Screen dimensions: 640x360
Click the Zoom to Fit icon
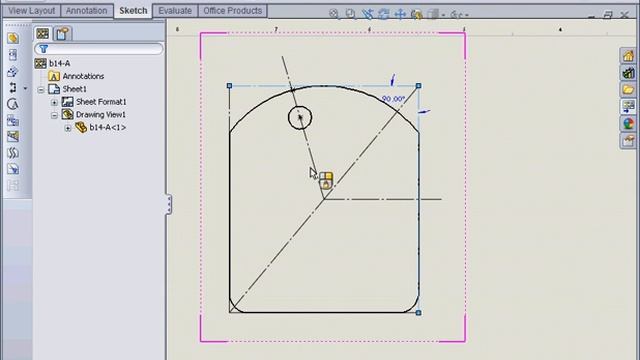click(334, 14)
